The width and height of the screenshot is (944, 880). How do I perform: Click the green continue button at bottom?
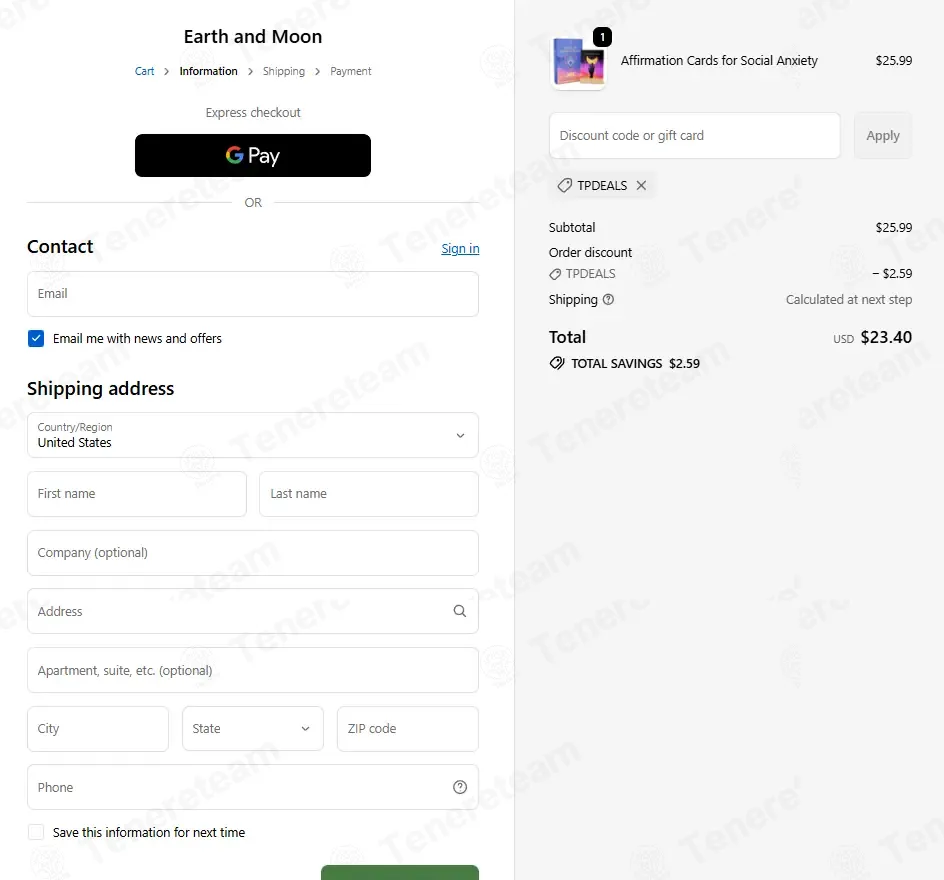[400, 872]
